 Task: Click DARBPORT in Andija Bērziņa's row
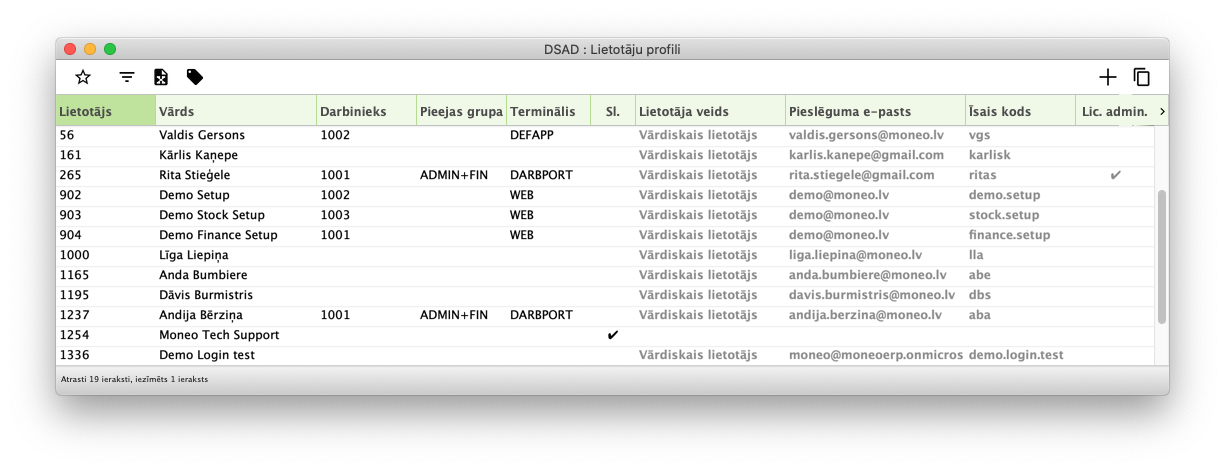(541, 315)
